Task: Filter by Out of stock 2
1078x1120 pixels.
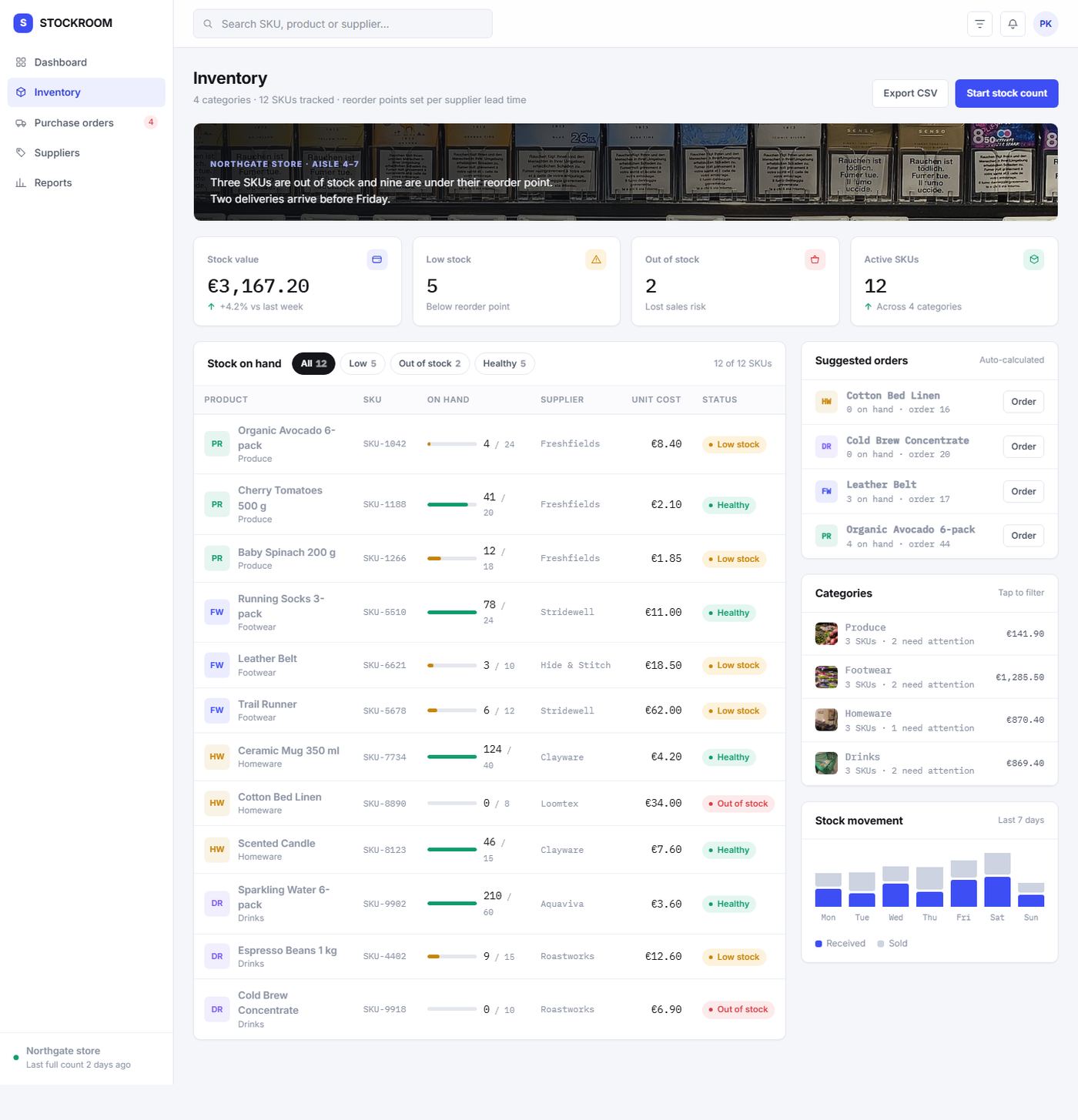Action: 430,363
